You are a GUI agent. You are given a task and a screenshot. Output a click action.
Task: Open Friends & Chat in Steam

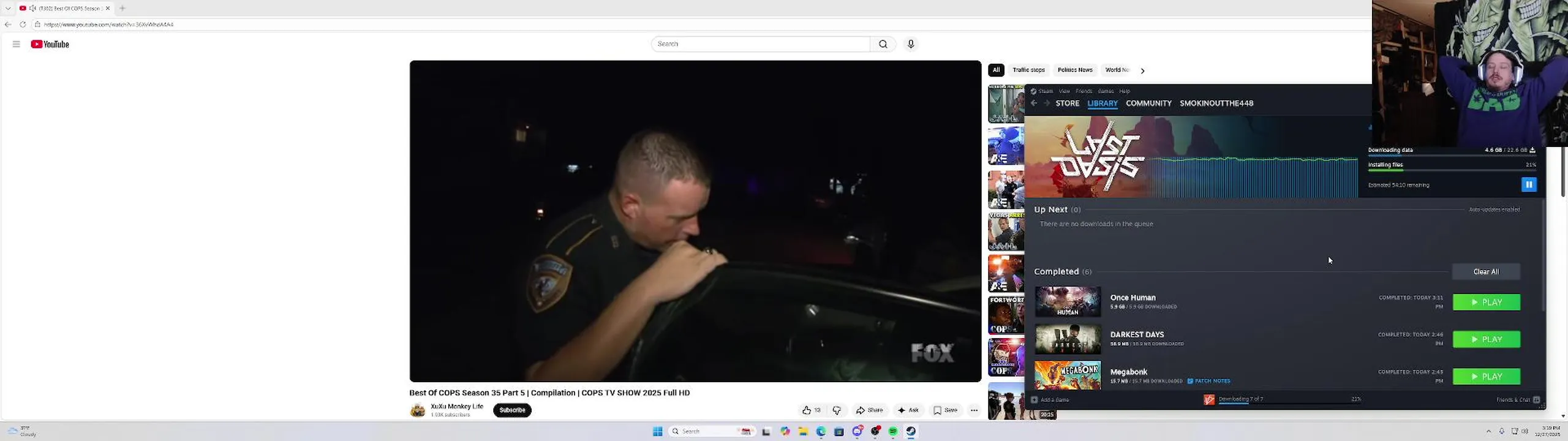tap(1517, 400)
